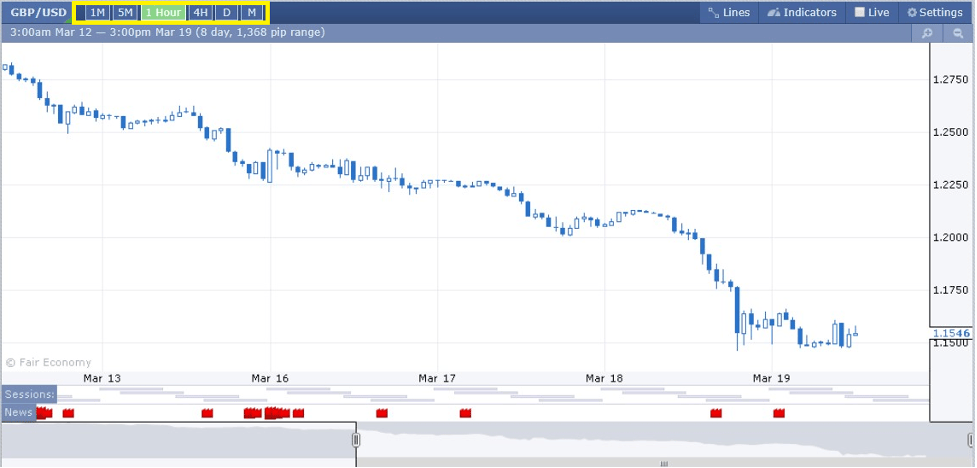Click the 1.2750 price axis label
Viewport: 977px width, 468px height.
point(951,80)
